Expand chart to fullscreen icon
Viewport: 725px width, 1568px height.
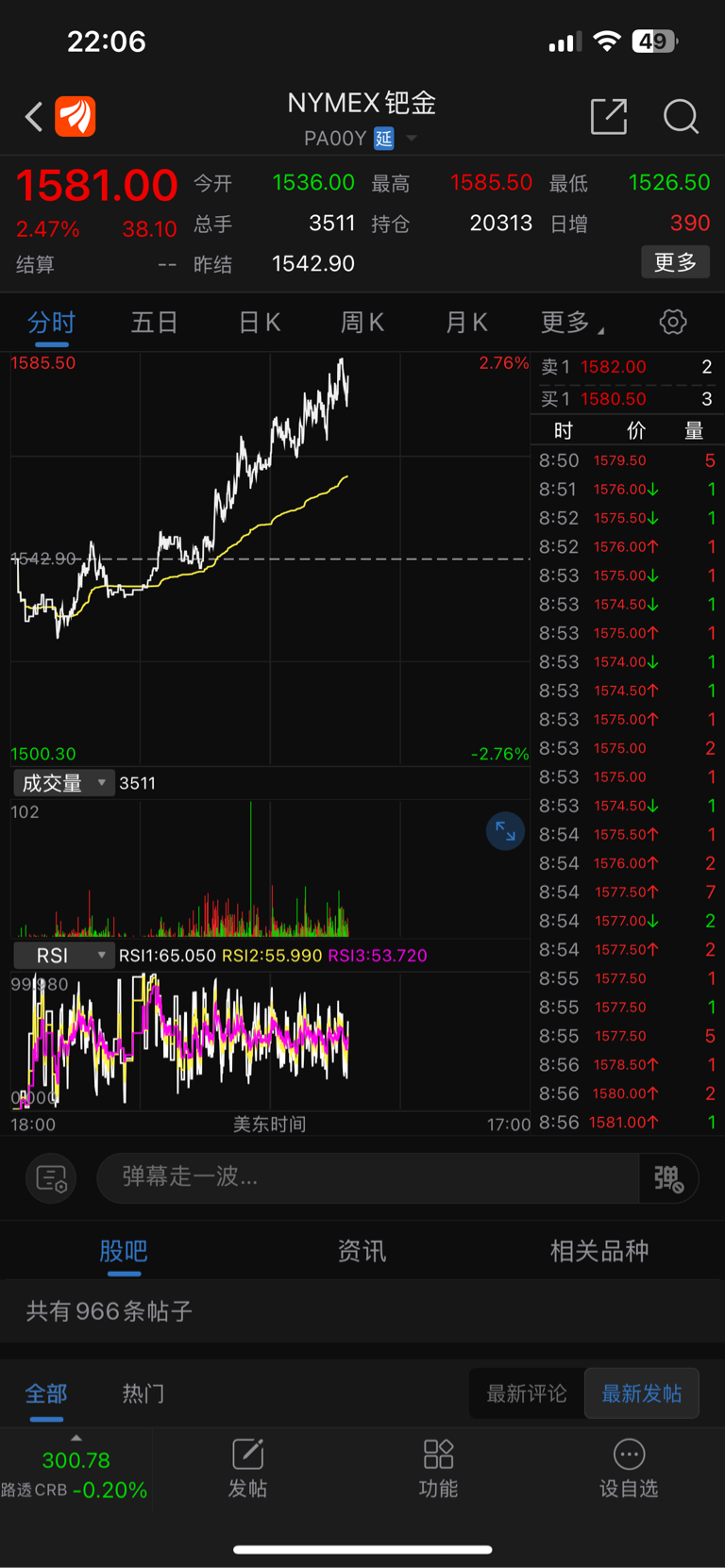coord(505,831)
